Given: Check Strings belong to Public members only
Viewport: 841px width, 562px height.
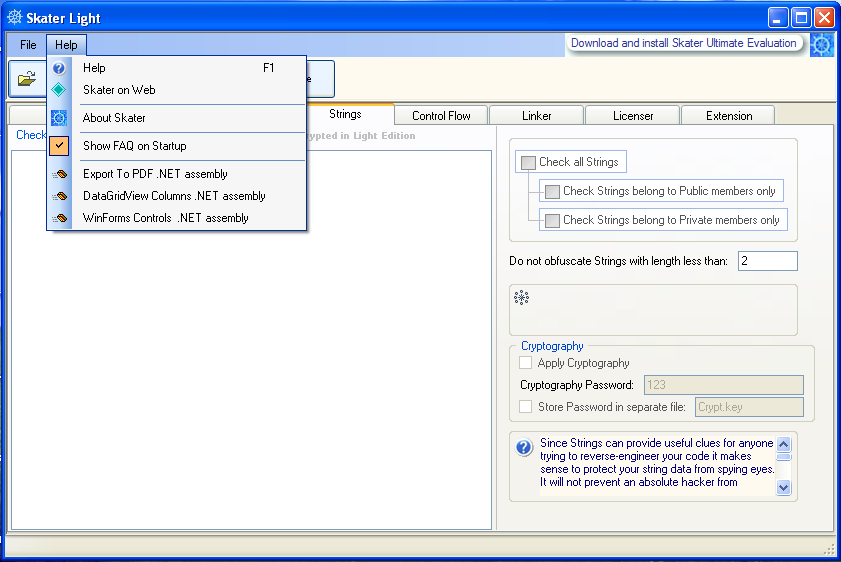Looking at the screenshot, I should click(x=552, y=191).
